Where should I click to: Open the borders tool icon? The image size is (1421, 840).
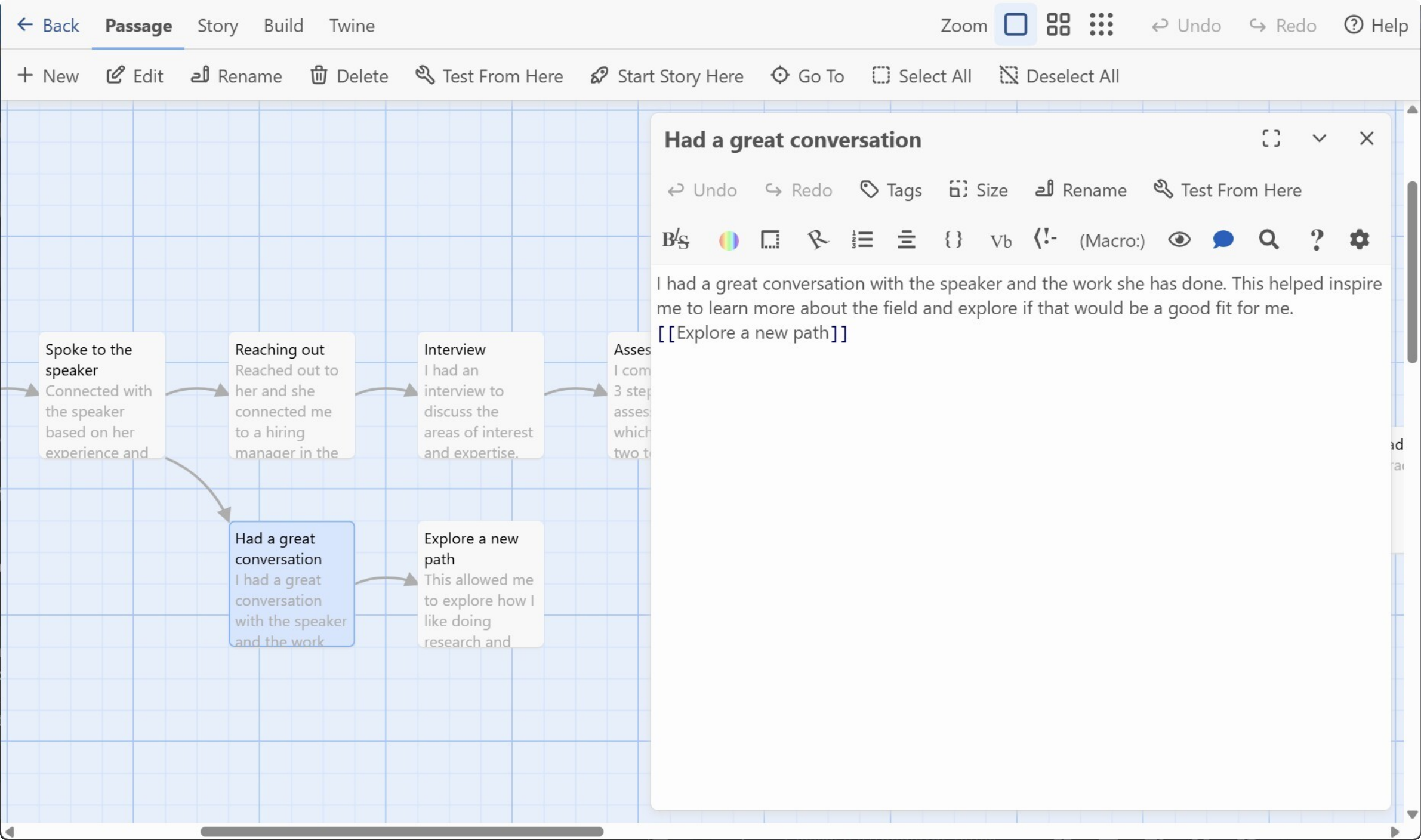(770, 240)
